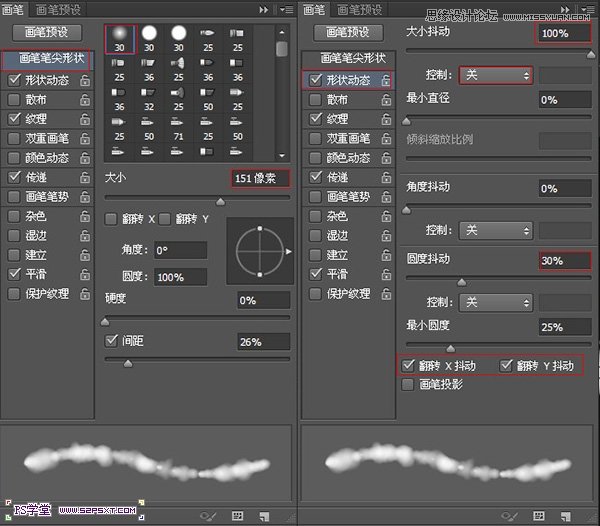600x526 pixels.
Task: Select 画笔笔尖形状 section in right panel
Action: (349, 58)
